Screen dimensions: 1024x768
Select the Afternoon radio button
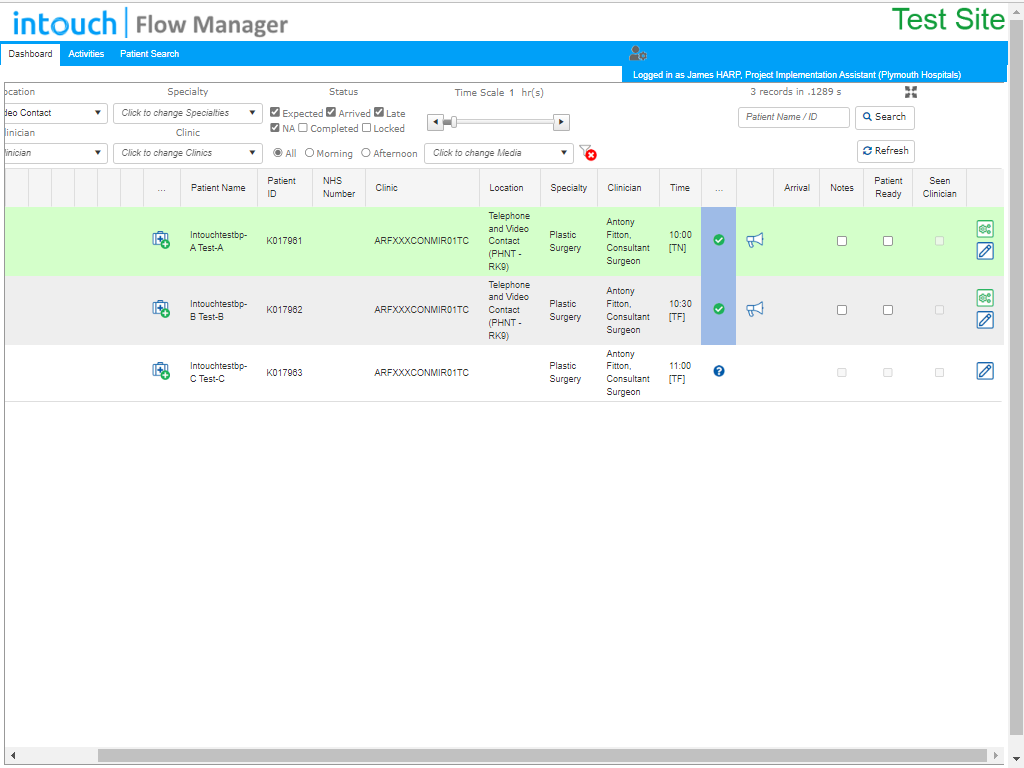(366, 153)
